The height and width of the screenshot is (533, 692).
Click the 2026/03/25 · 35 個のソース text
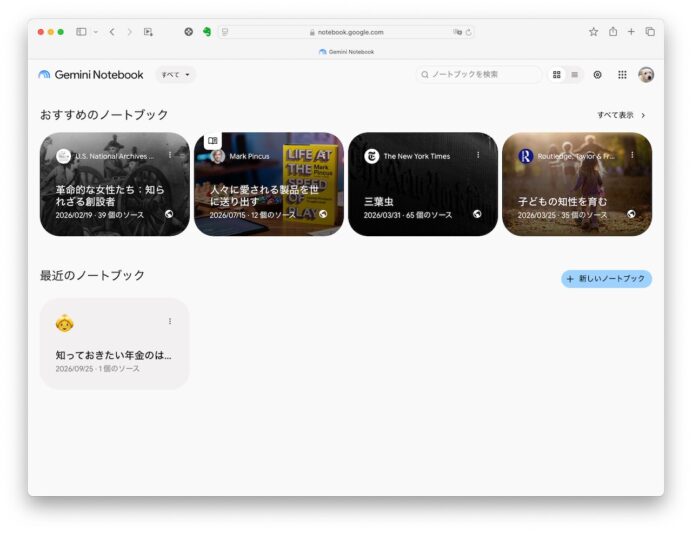(x=562, y=215)
